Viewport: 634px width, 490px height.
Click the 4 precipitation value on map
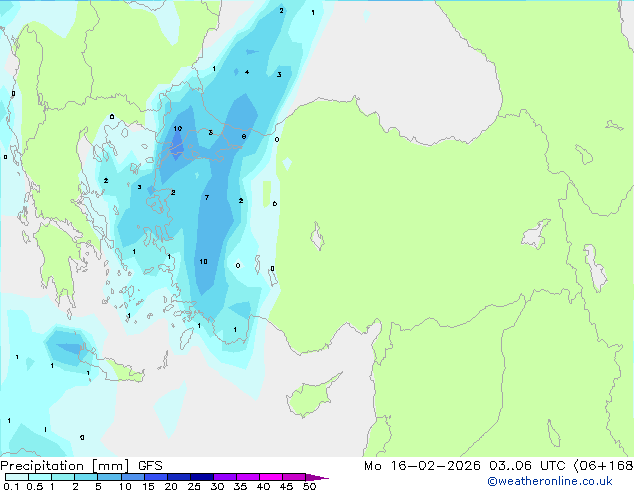[247, 72]
